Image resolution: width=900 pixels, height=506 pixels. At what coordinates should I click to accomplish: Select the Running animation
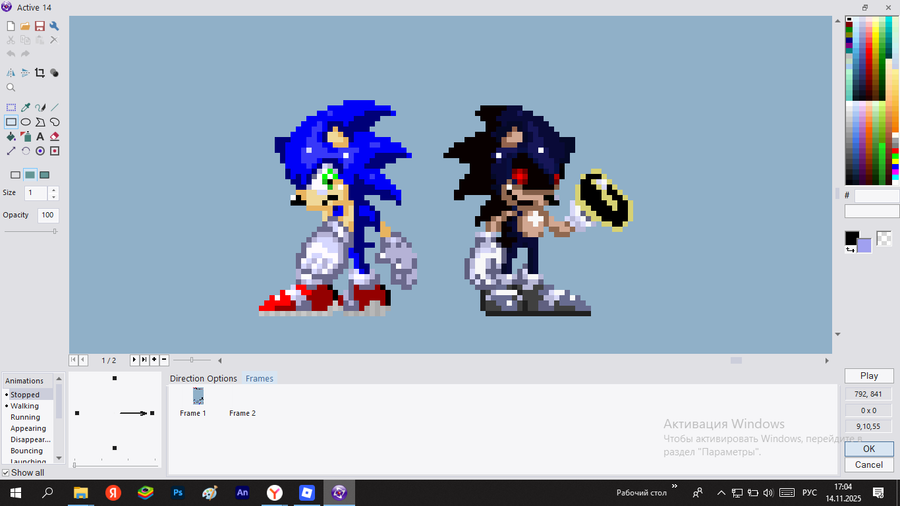(25, 417)
